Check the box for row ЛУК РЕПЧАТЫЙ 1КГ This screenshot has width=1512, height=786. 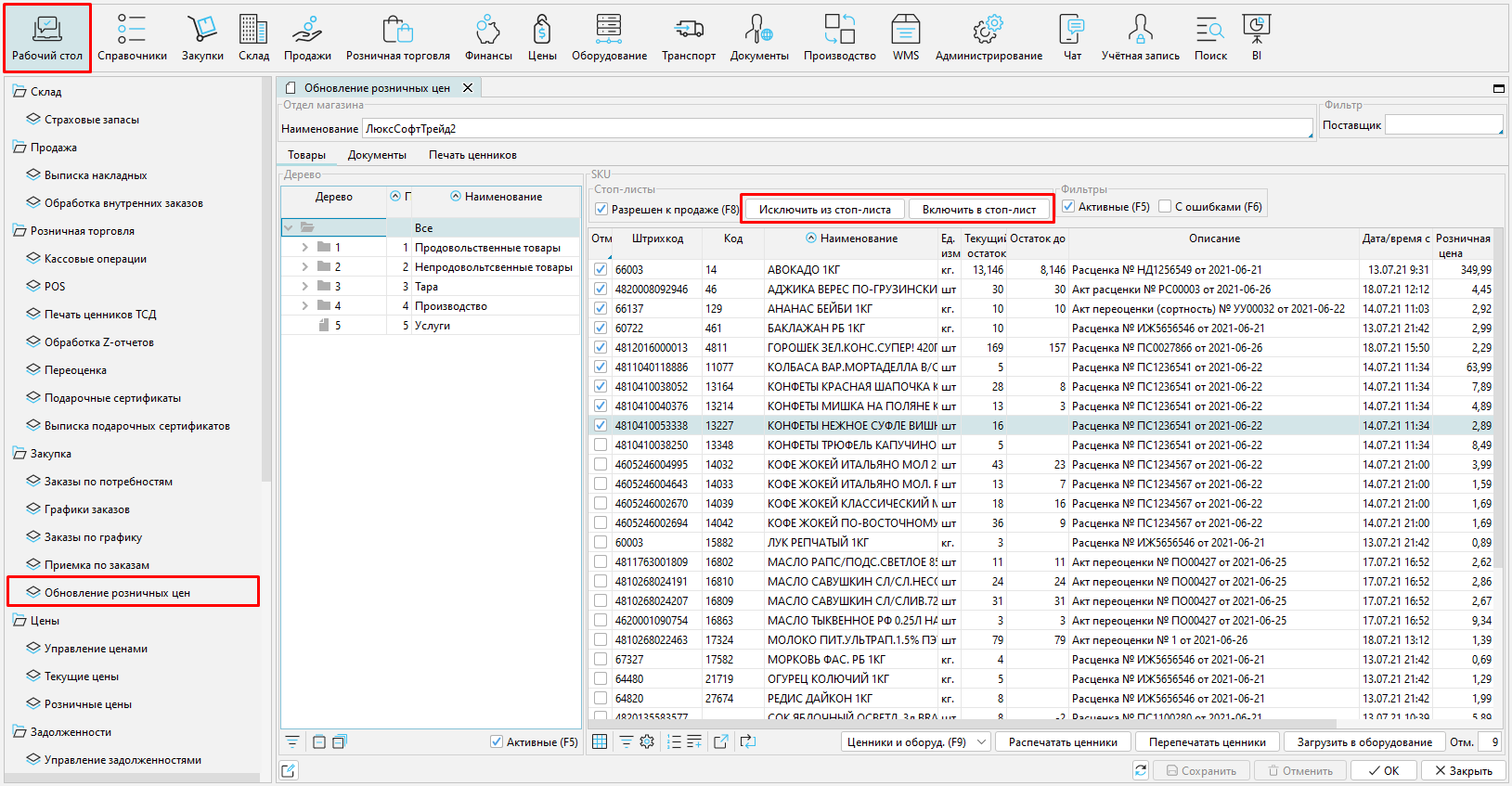click(x=601, y=543)
